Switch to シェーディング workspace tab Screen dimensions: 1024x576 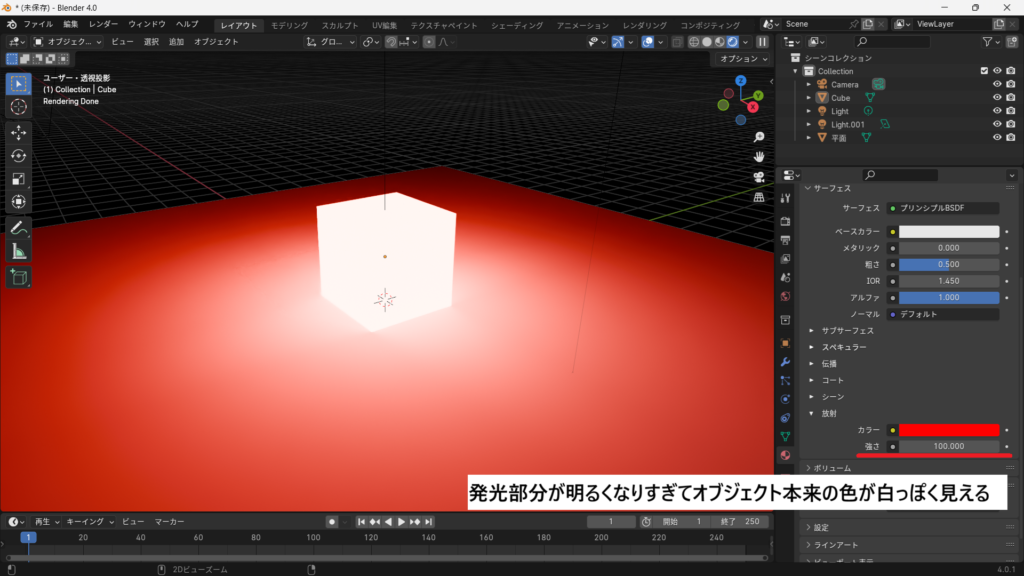click(x=517, y=25)
